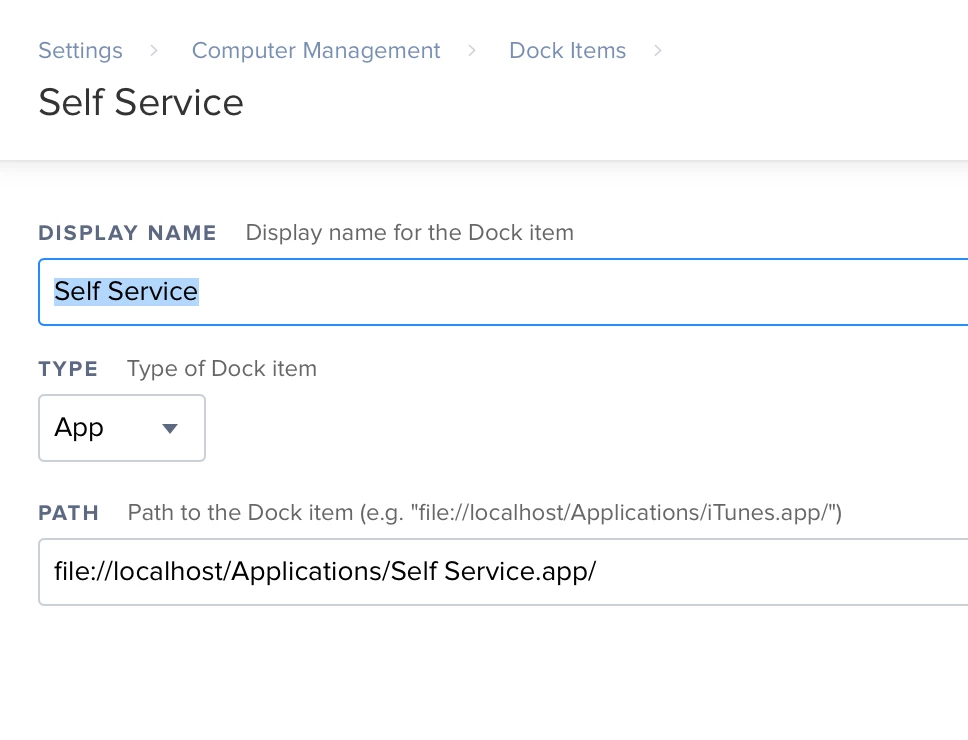This screenshot has height=740, width=968.
Task: Click the iTunes.app path example text
Action: (x=485, y=513)
